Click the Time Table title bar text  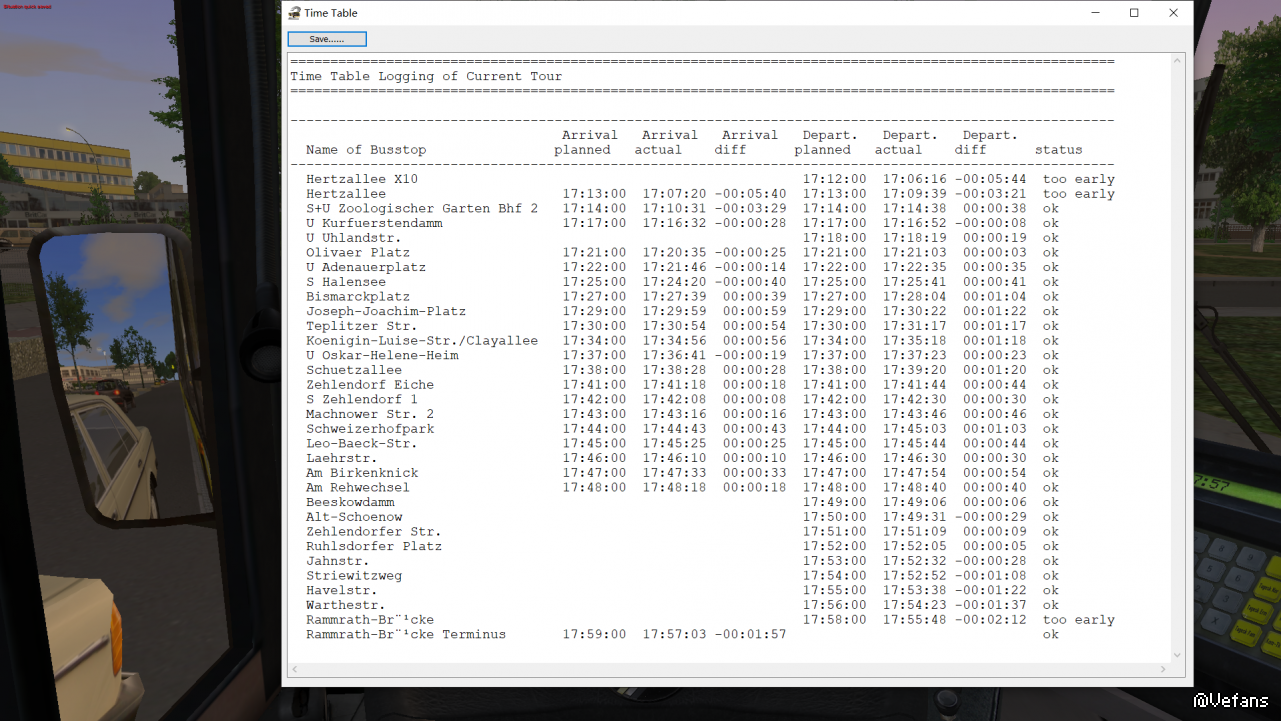tap(331, 13)
